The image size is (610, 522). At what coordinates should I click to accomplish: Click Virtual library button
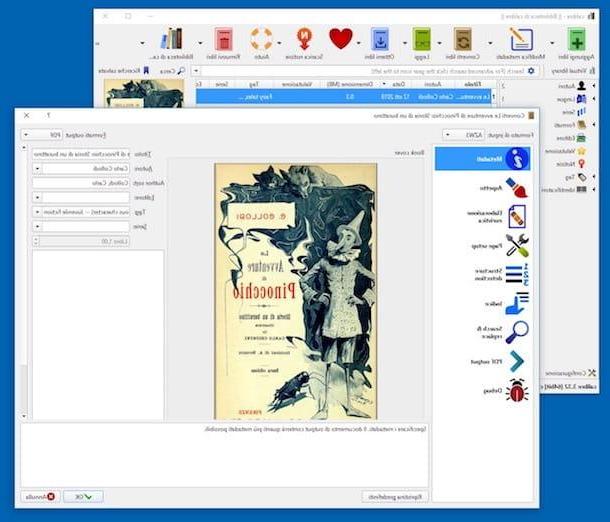click(x=573, y=71)
